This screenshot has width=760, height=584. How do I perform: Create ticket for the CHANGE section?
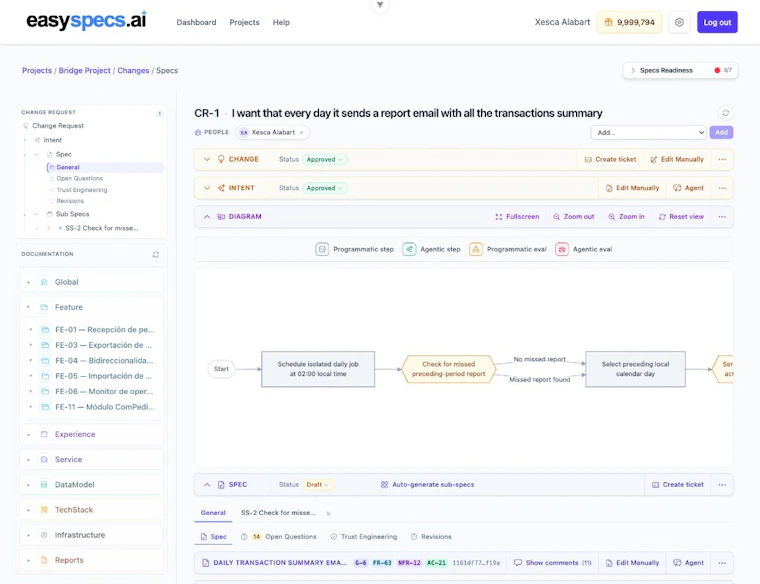(611, 159)
